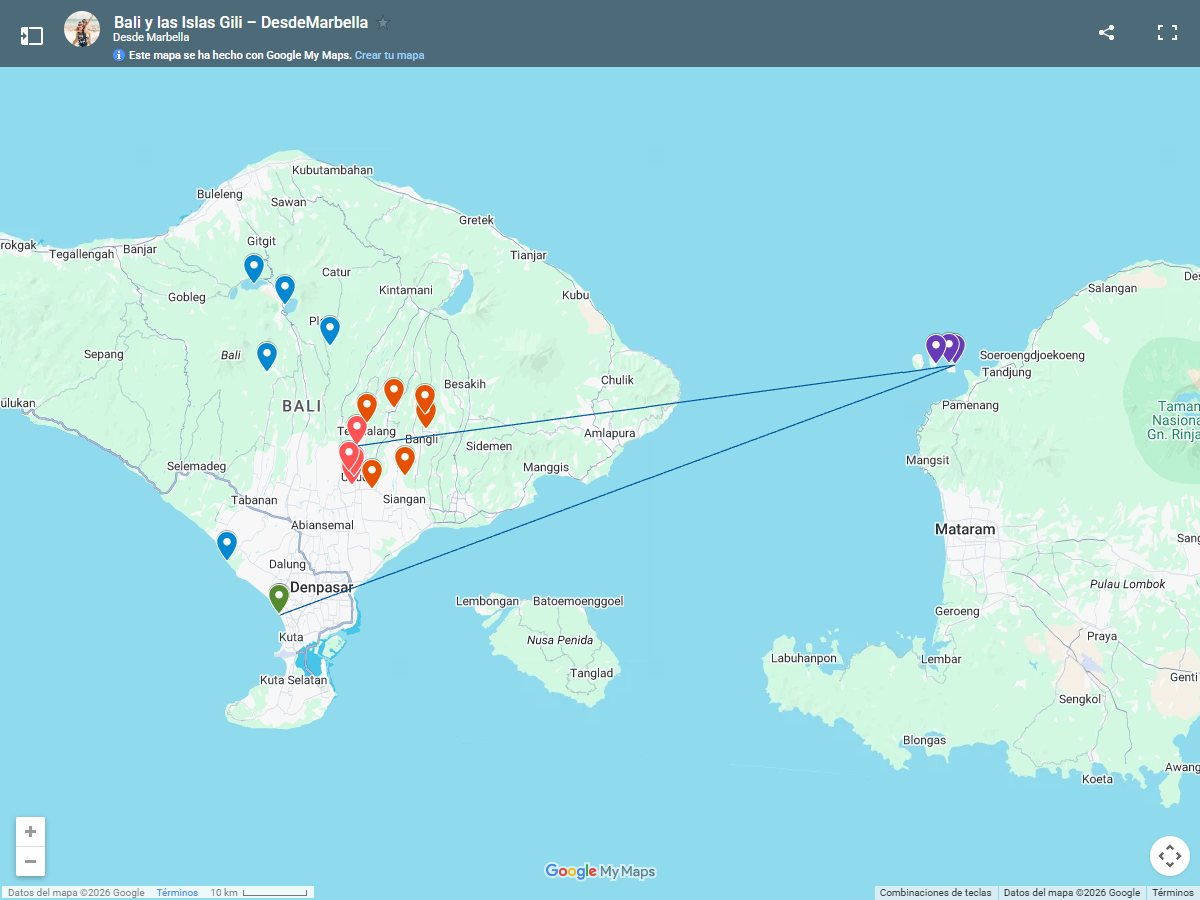
Task: Select the leftmost purple pin on Gili islands
Action: (x=936, y=348)
